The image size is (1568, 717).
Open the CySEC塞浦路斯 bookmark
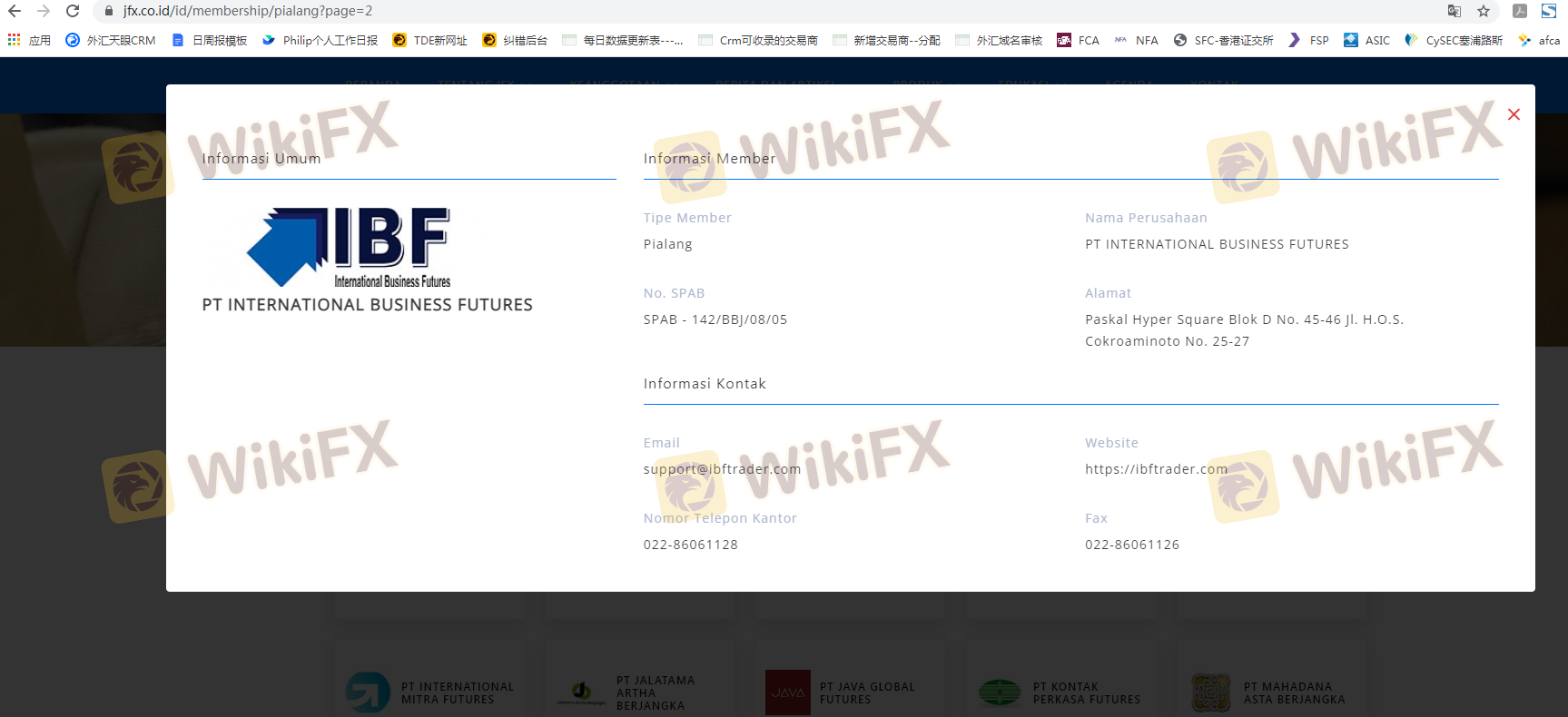(1454, 40)
